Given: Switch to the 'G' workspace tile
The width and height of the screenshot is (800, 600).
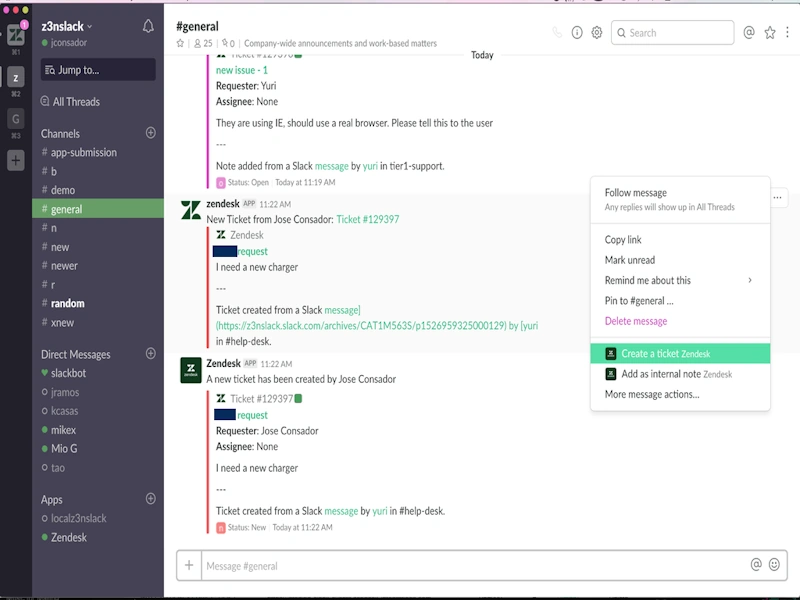Looking at the screenshot, I should click(16, 119).
